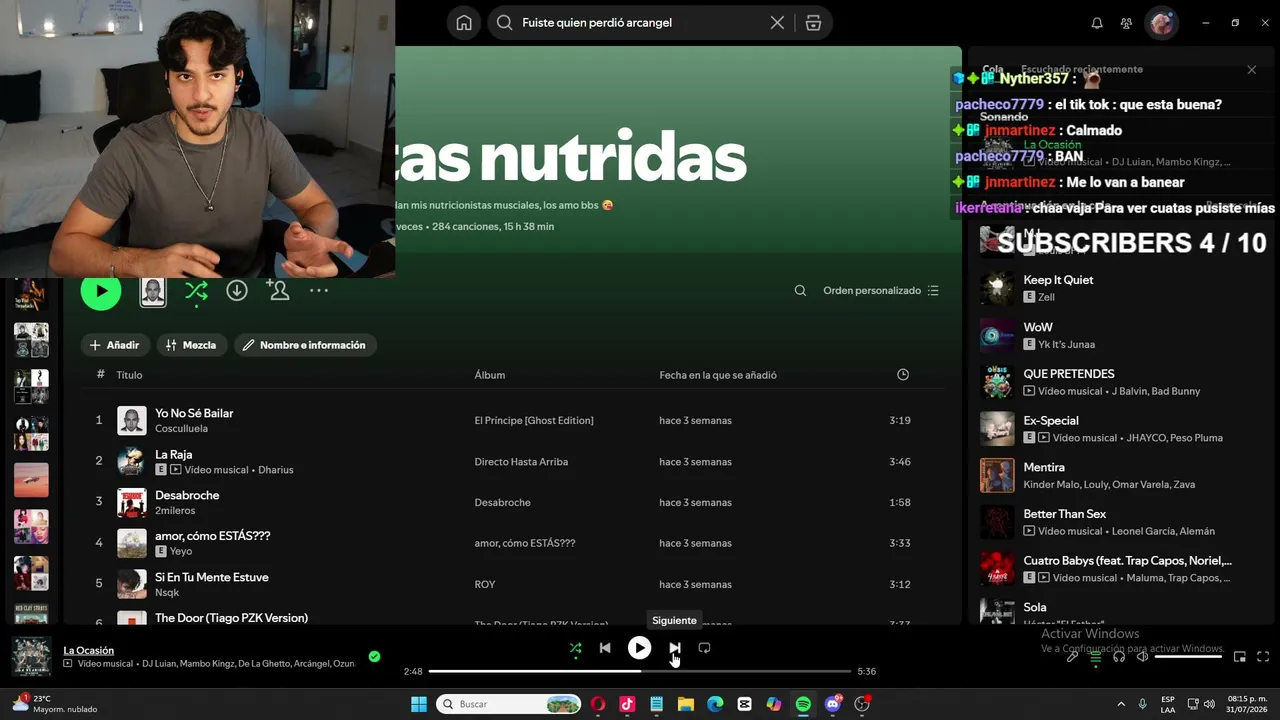Select track 'amor, cómo ESTÁS???' title

pyautogui.click(x=213, y=536)
